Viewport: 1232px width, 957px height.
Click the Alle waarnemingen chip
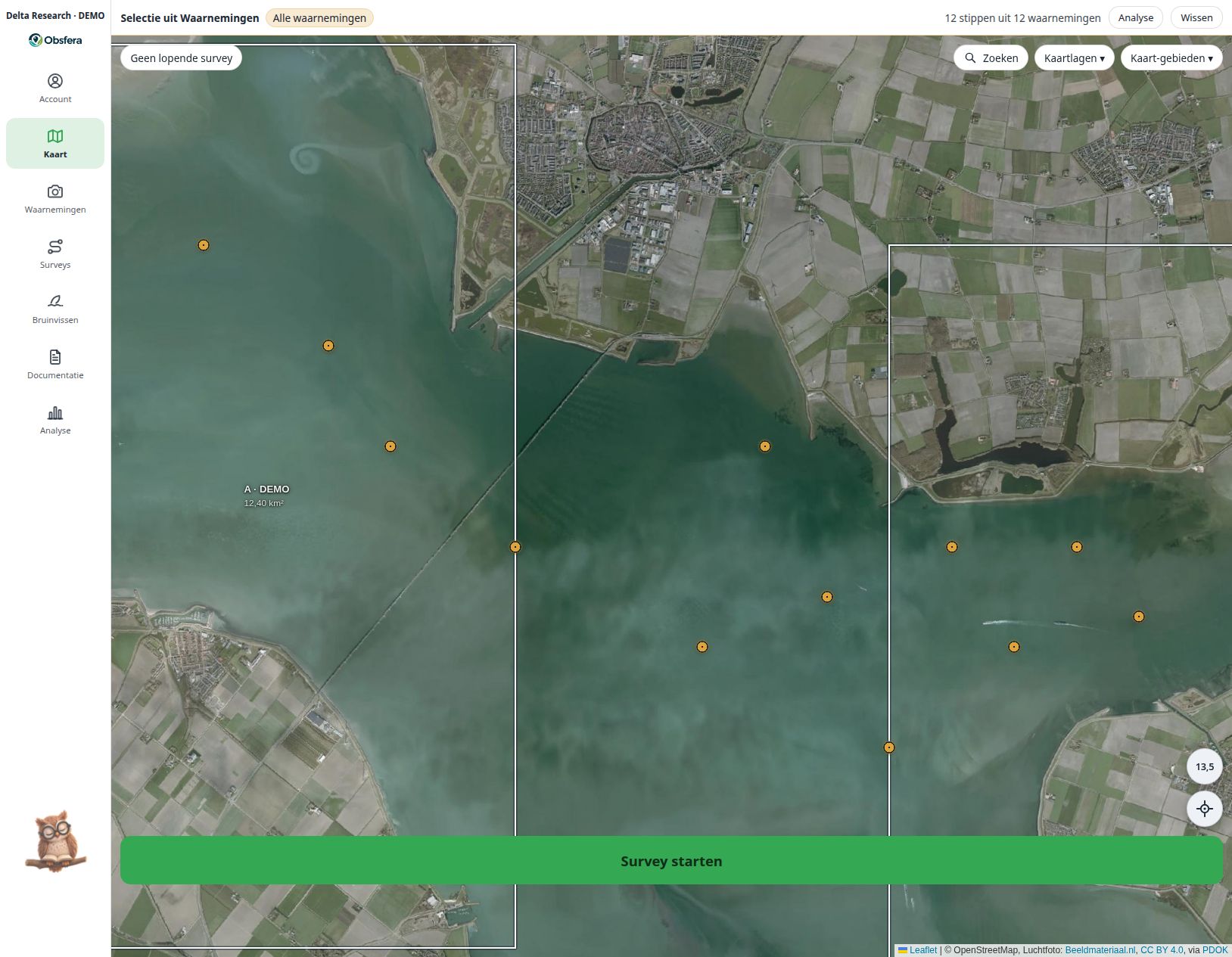[319, 18]
